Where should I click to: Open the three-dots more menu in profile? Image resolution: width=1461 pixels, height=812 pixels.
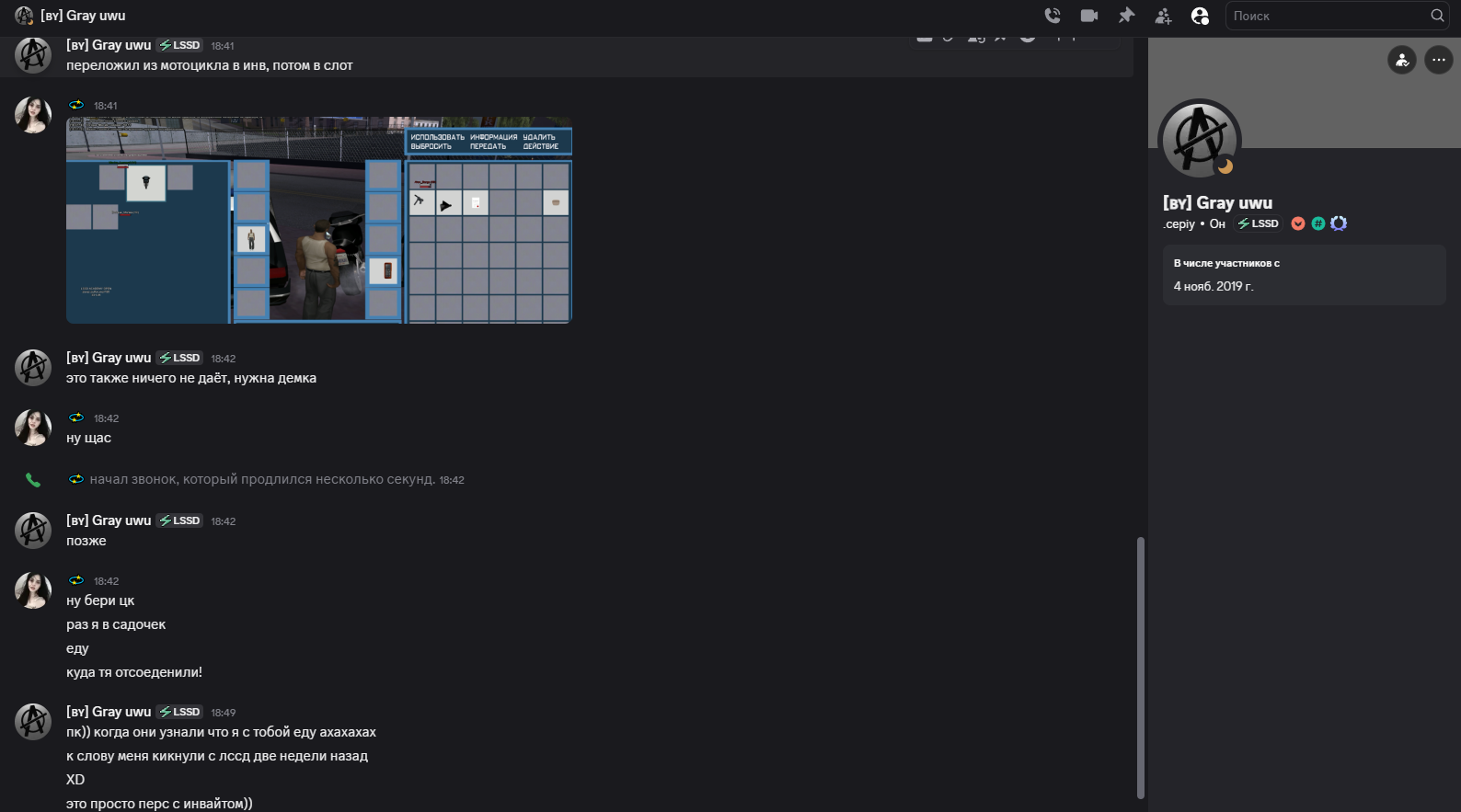1439,61
